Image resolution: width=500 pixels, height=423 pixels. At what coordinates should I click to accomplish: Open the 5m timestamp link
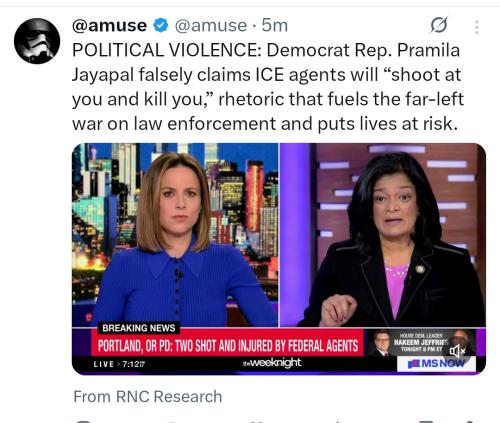(274, 25)
